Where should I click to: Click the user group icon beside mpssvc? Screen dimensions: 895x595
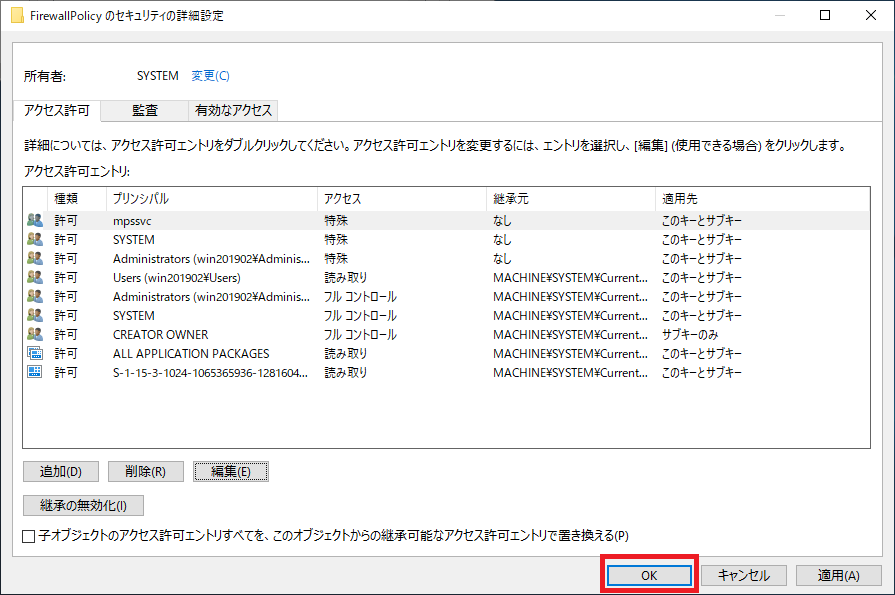pyautogui.click(x=35, y=220)
